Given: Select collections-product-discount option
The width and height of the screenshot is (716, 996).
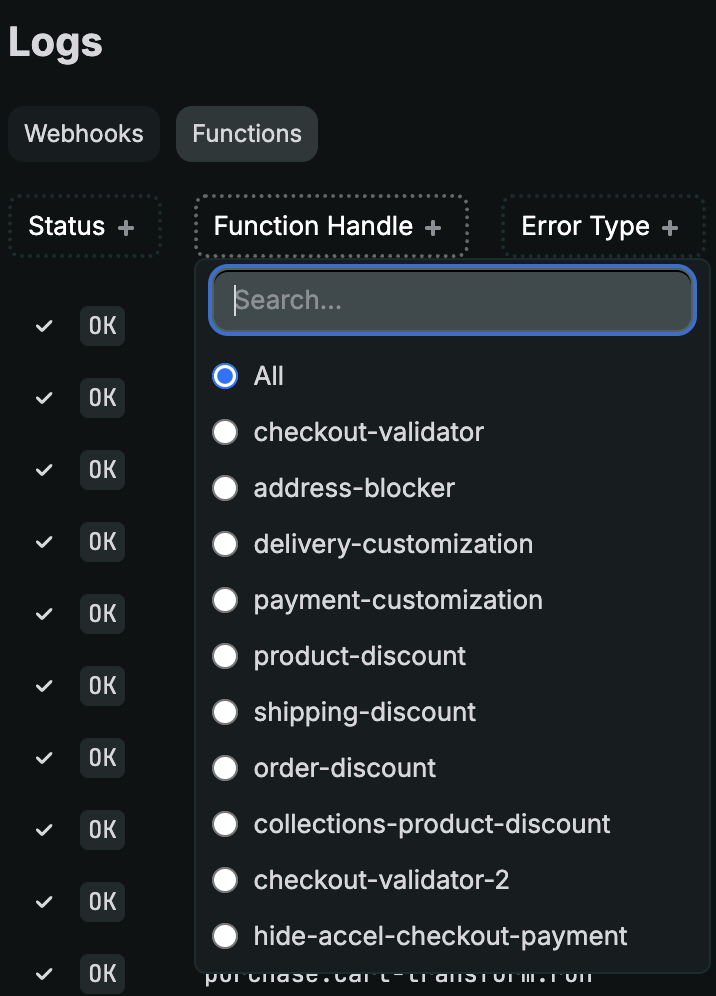Looking at the screenshot, I should pos(226,824).
